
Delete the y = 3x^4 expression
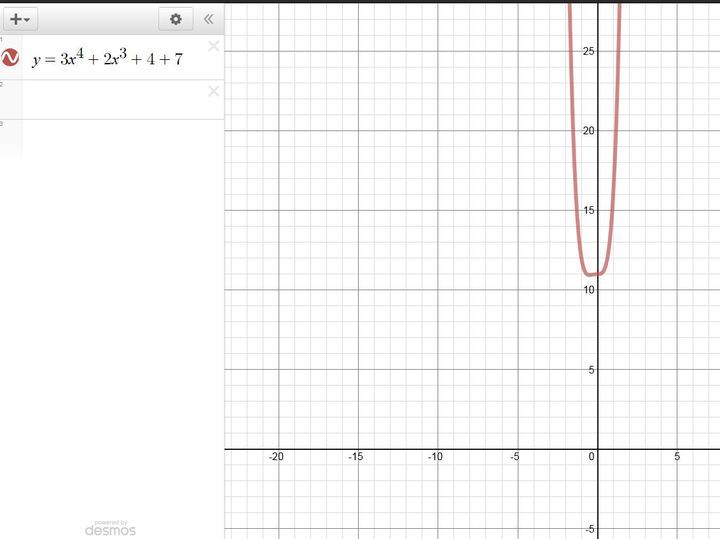tap(213, 46)
